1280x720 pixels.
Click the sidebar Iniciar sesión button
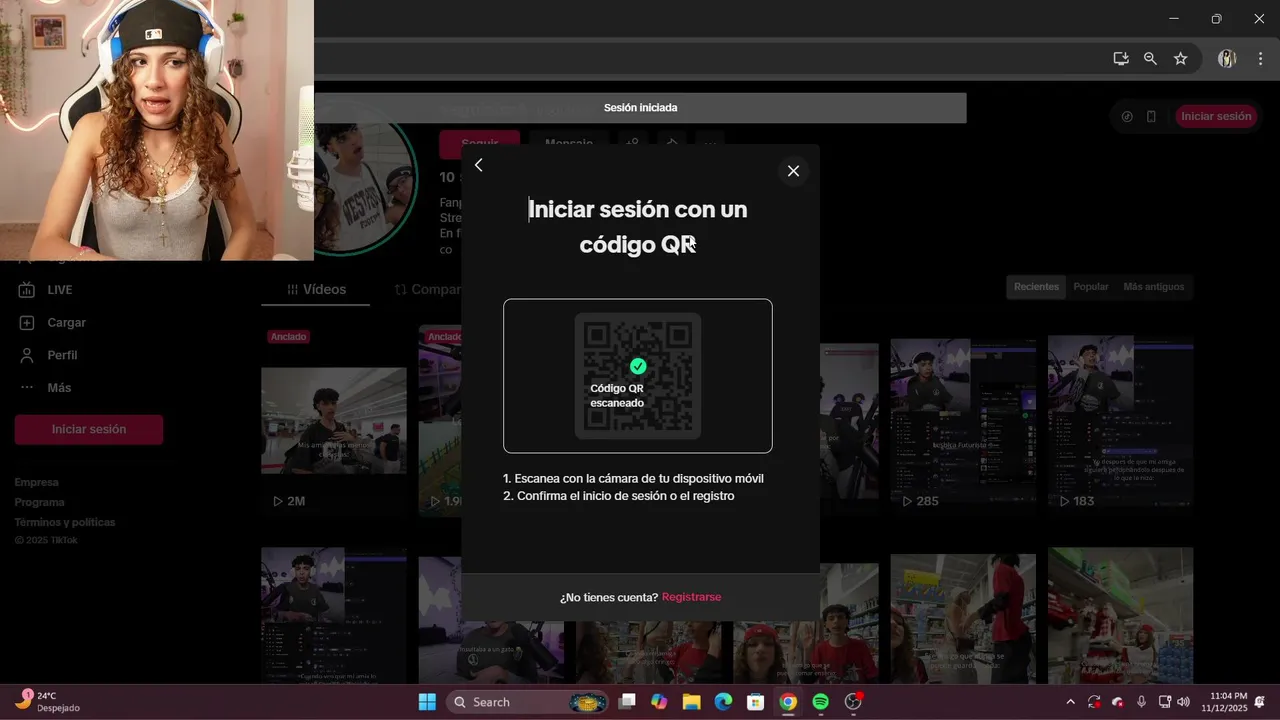tap(89, 429)
